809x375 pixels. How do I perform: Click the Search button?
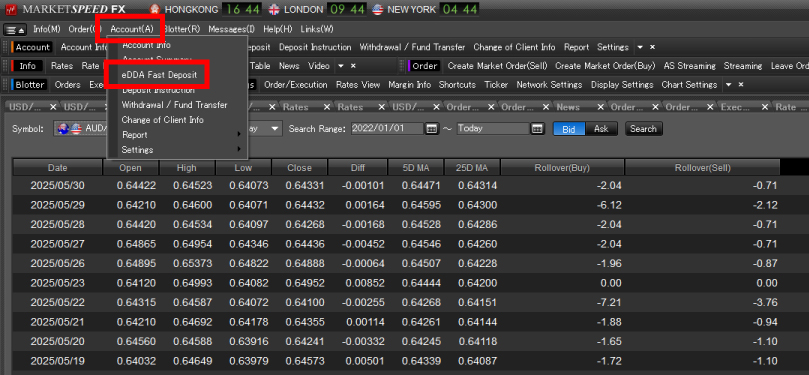(643, 129)
